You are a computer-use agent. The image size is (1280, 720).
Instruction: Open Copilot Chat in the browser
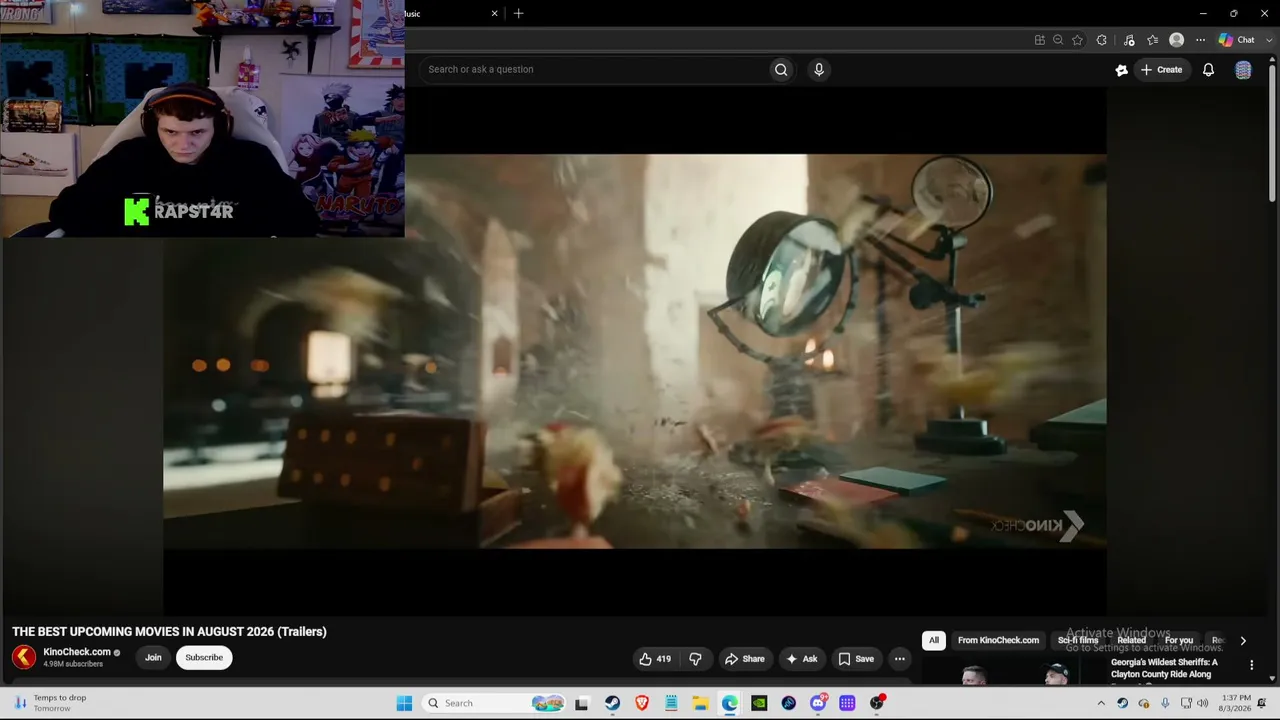(x=1237, y=40)
